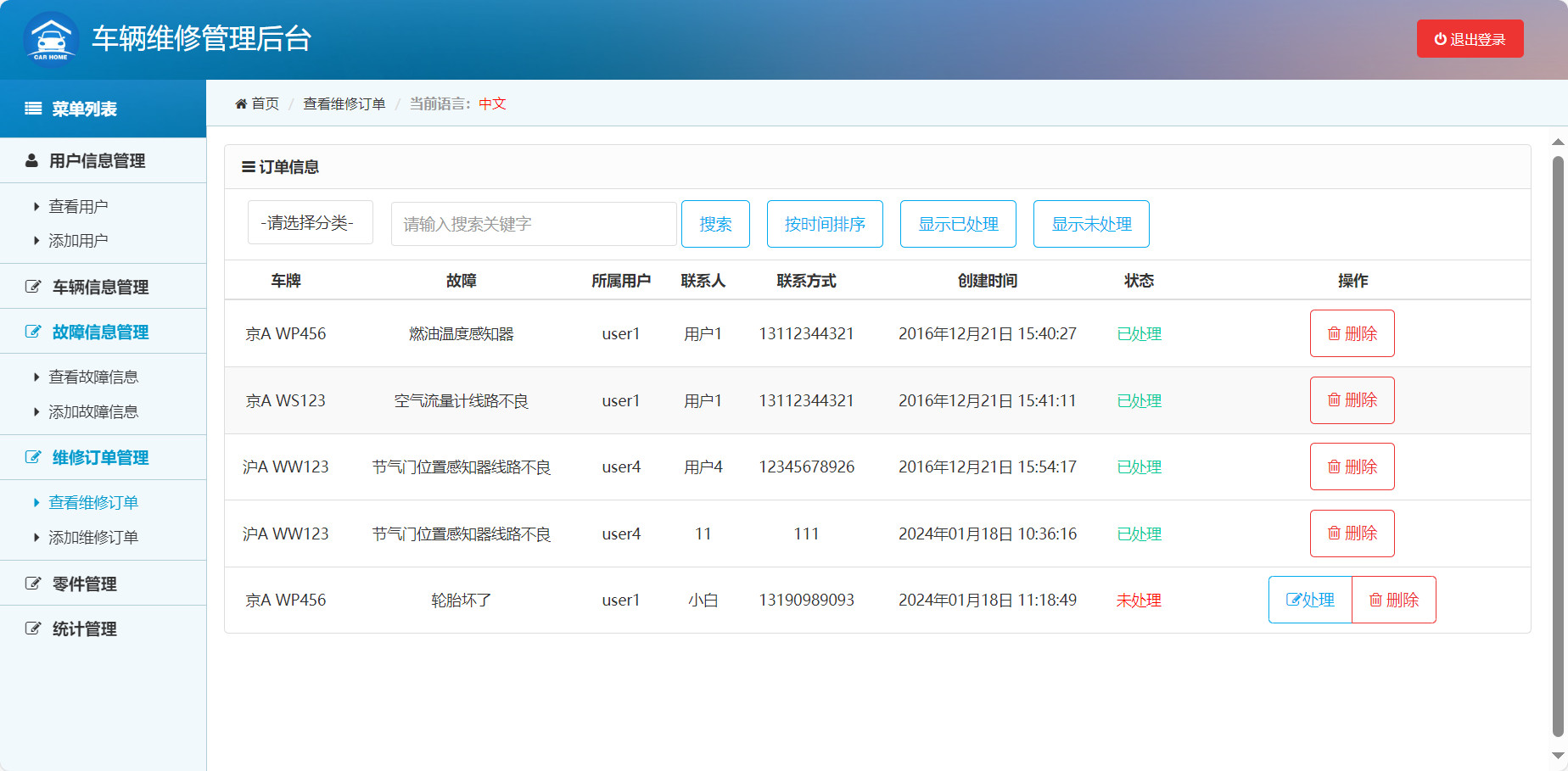Click the trash icon for 轮胎坏了 row
The width and height of the screenshot is (1568, 771).
(x=1375, y=600)
